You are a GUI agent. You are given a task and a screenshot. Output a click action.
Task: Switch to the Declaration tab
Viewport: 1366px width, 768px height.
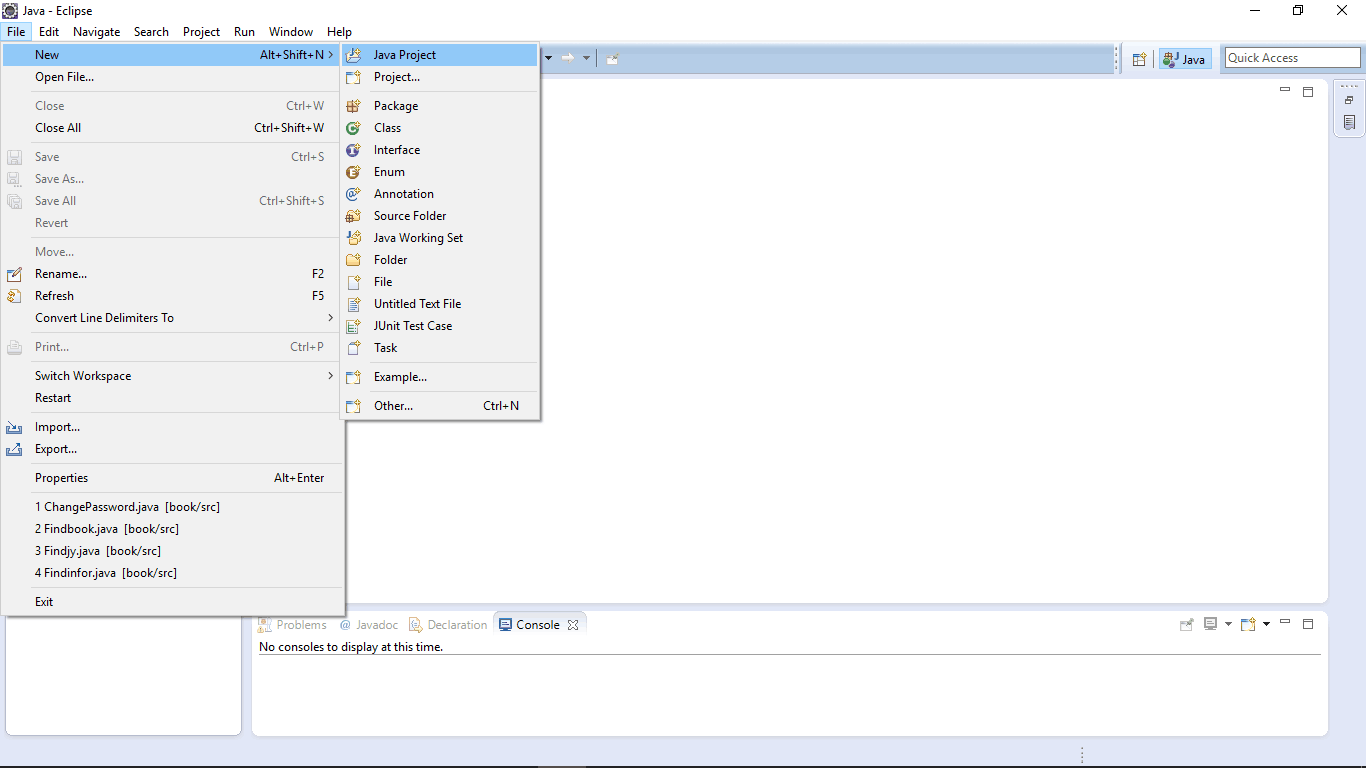click(x=448, y=625)
